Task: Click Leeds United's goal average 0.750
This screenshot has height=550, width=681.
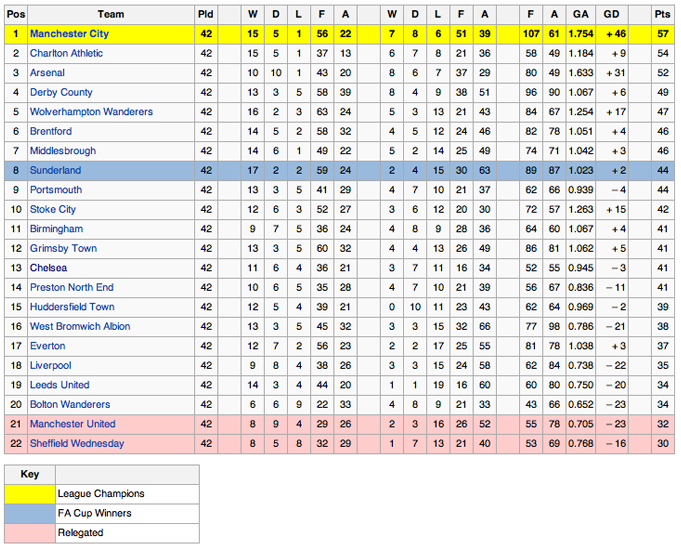Action: 581,385
